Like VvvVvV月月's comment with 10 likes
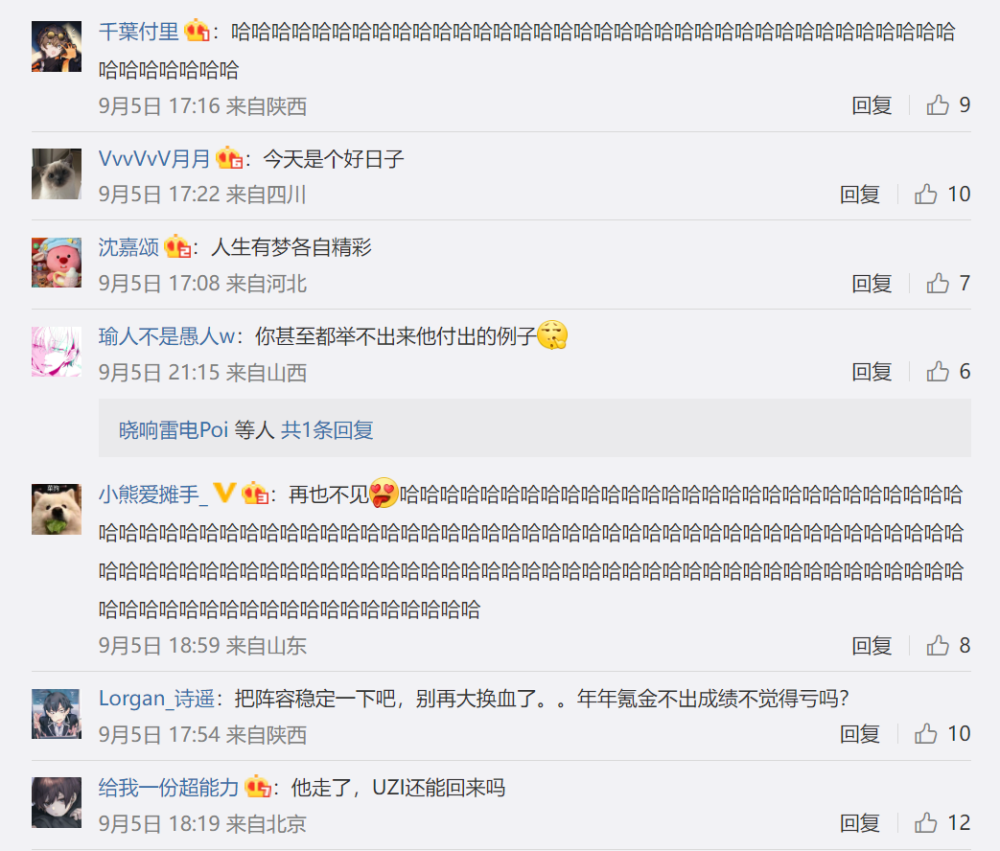Screen dimensions: 1000x851 [942, 194]
